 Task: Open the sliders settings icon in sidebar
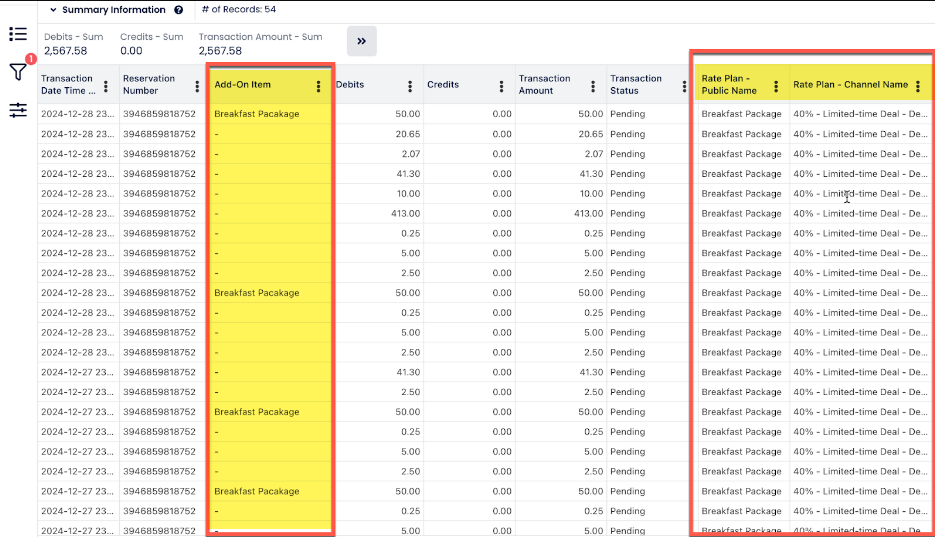point(18,110)
